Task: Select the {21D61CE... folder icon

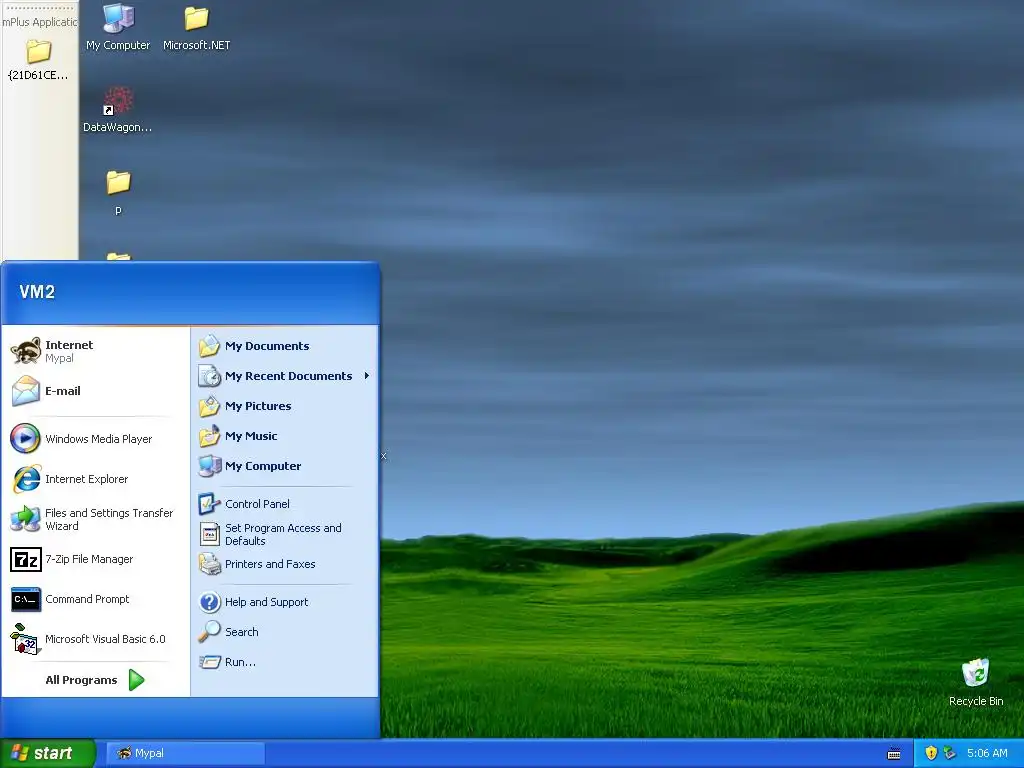Action: click(x=38, y=59)
